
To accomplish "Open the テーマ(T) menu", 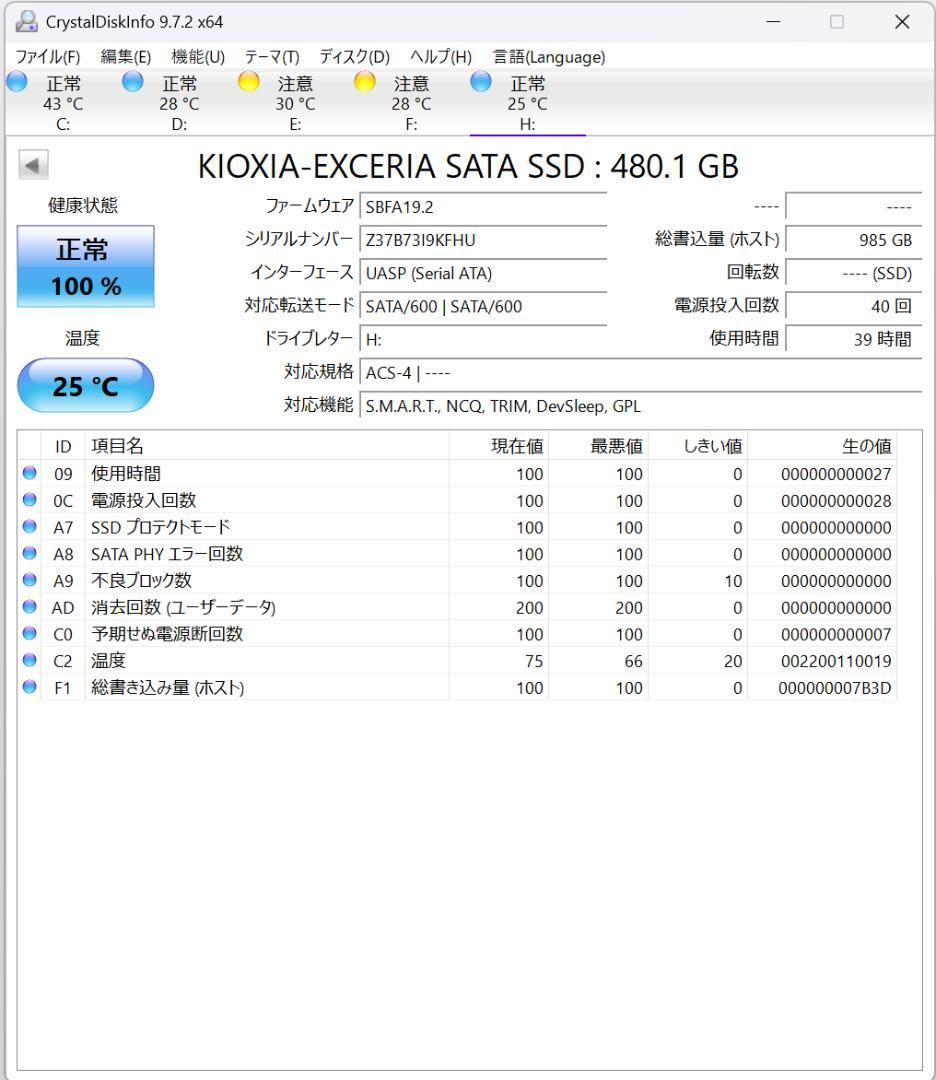I will (272, 56).
